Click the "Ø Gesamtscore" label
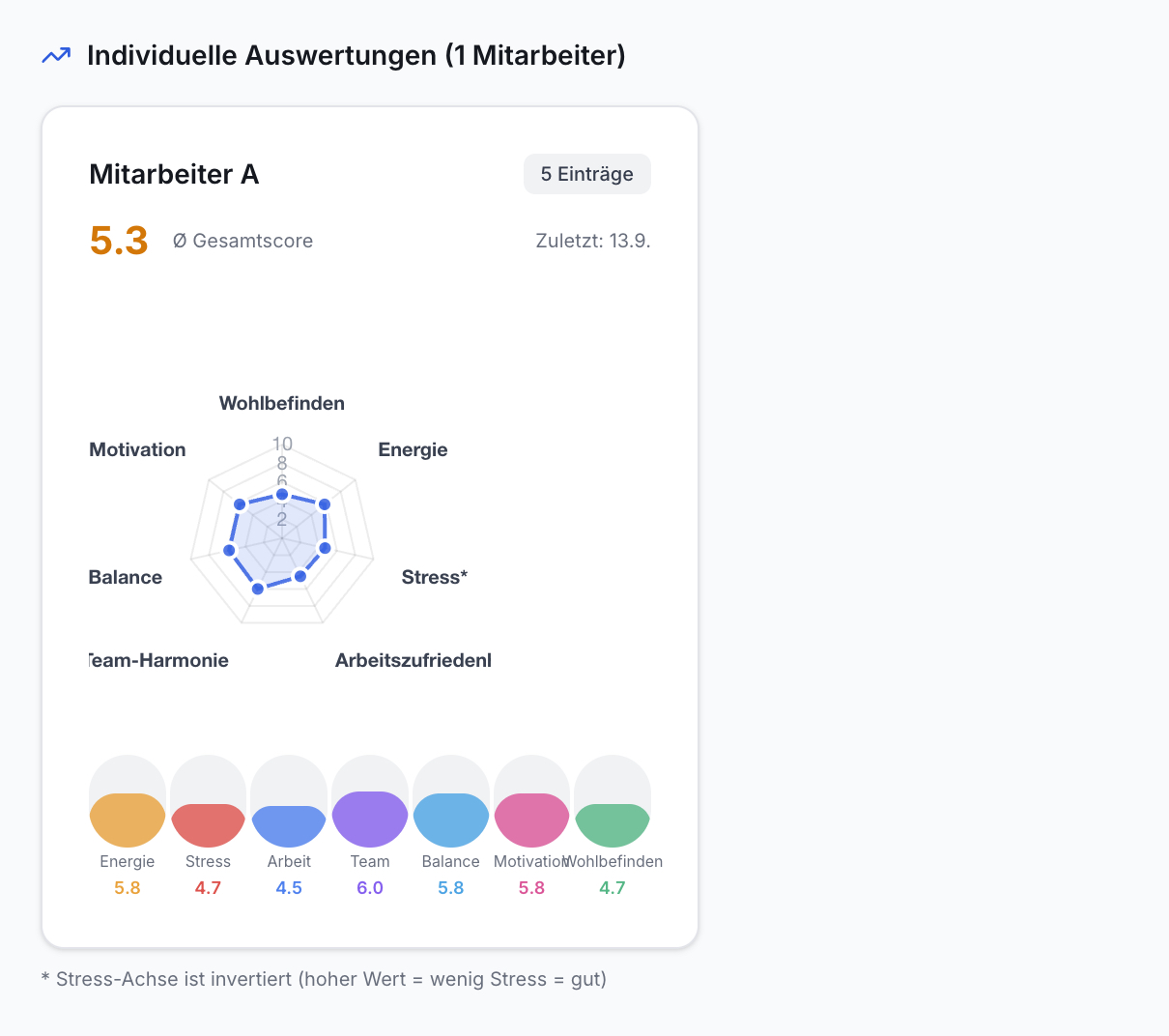Image resolution: width=1169 pixels, height=1036 pixels. click(242, 241)
